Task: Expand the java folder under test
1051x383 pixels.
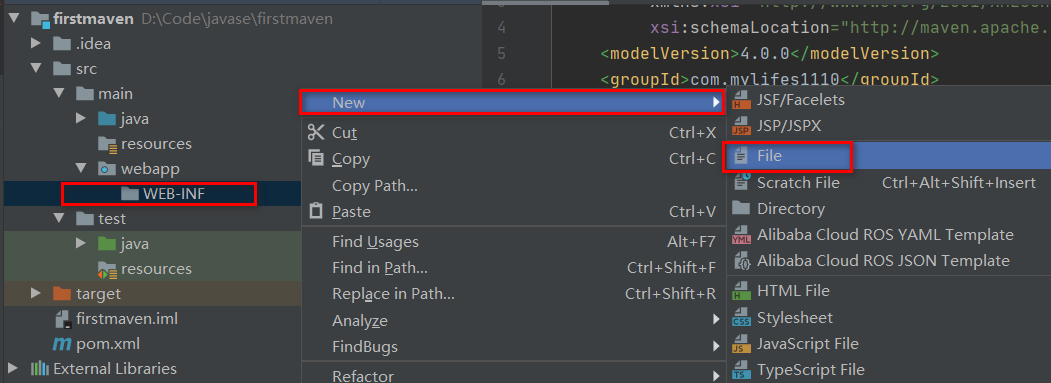Action: [81, 243]
